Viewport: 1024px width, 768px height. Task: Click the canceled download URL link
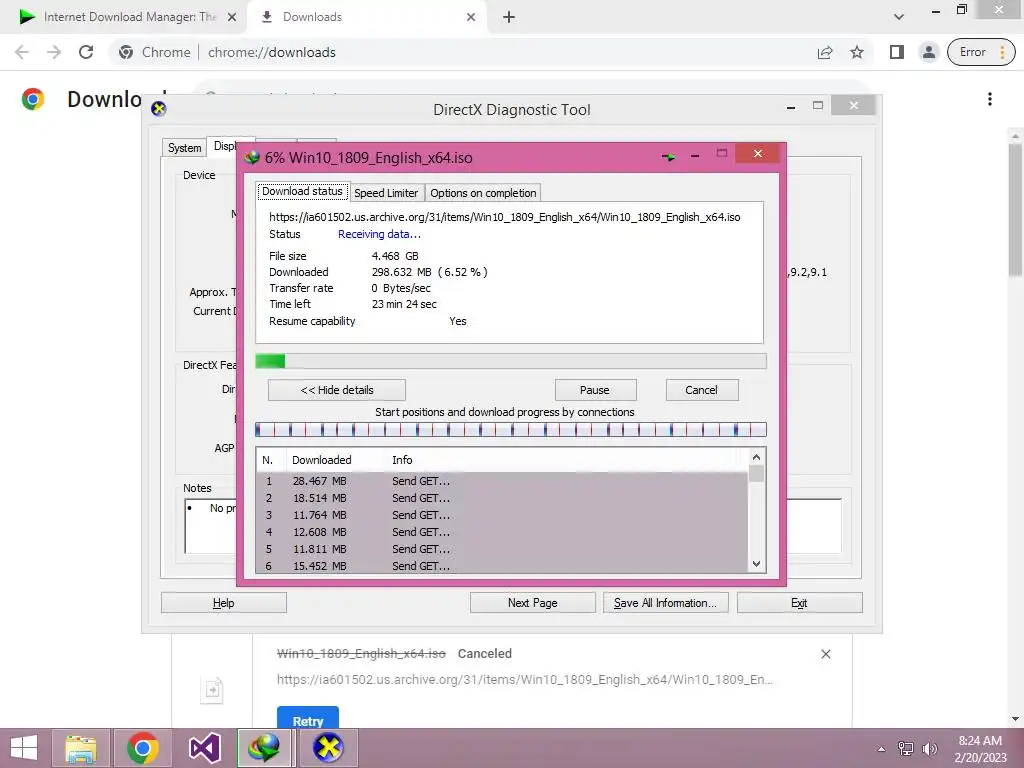pyautogui.click(x=524, y=679)
